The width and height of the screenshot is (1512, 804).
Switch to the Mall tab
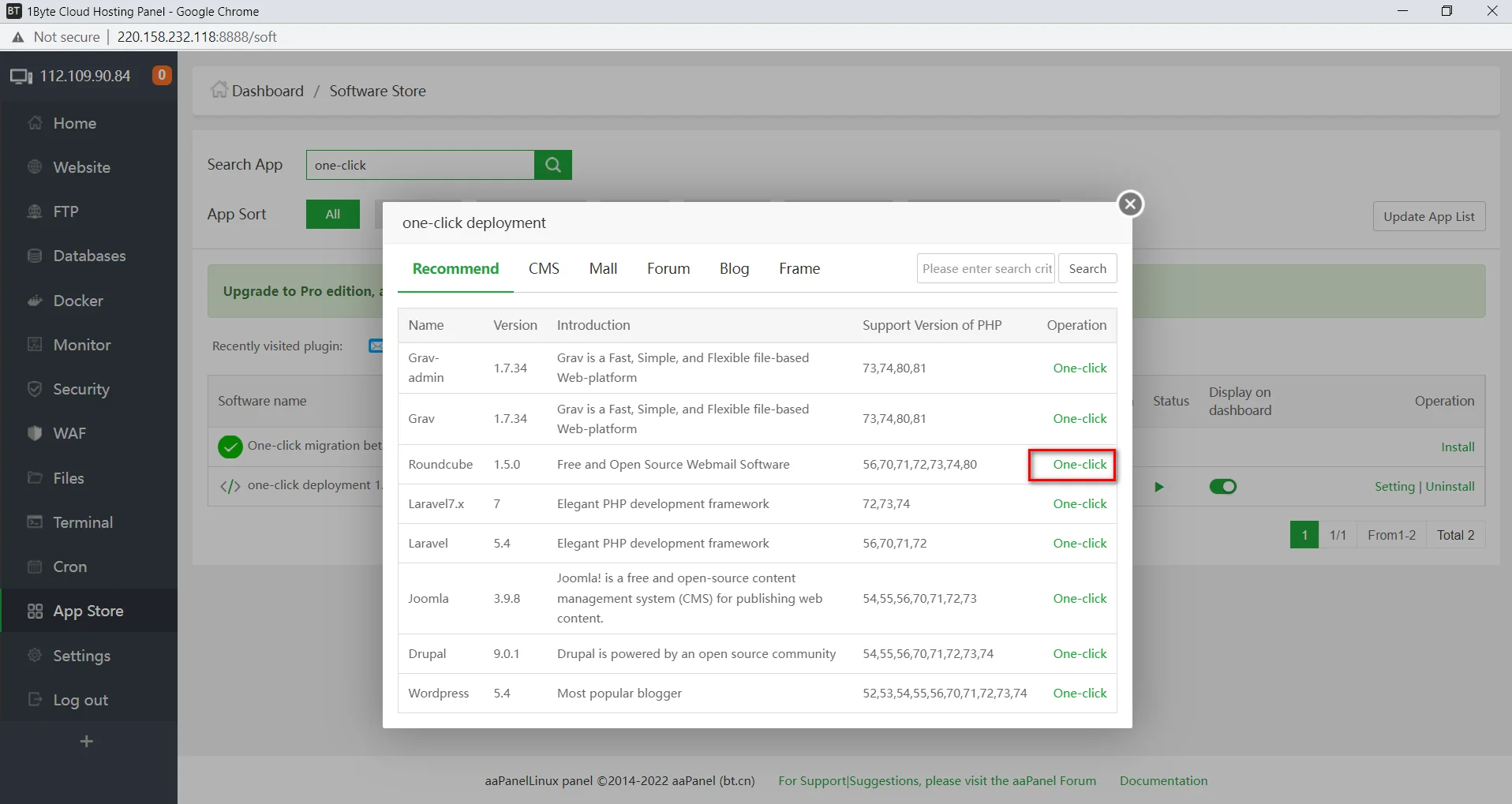pyautogui.click(x=603, y=268)
